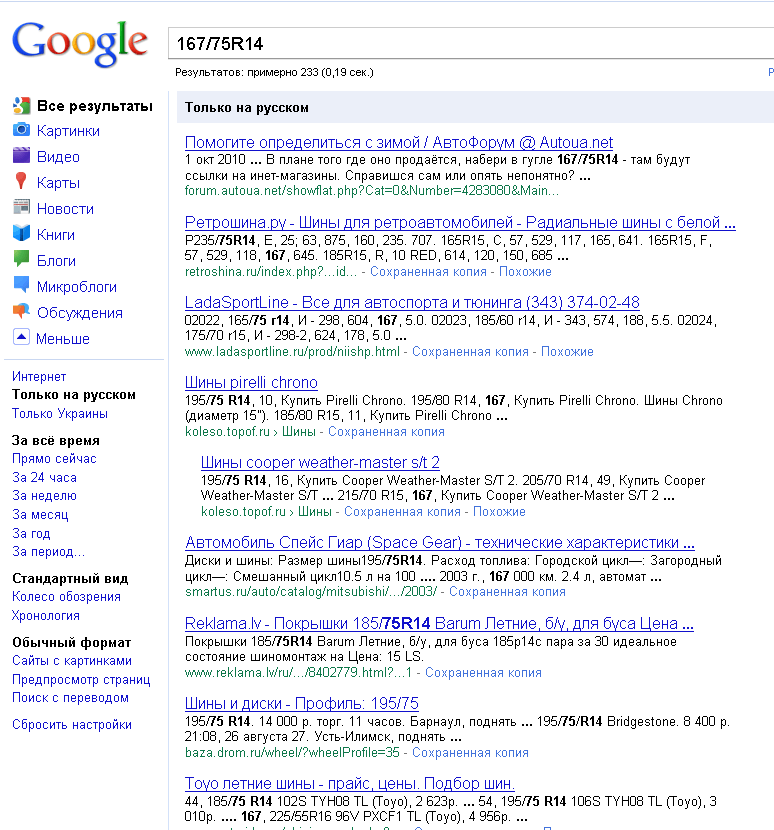Click the Блоги green speech bubble icon
Viewport: 774px width, 830px height.
click(21, 259)
